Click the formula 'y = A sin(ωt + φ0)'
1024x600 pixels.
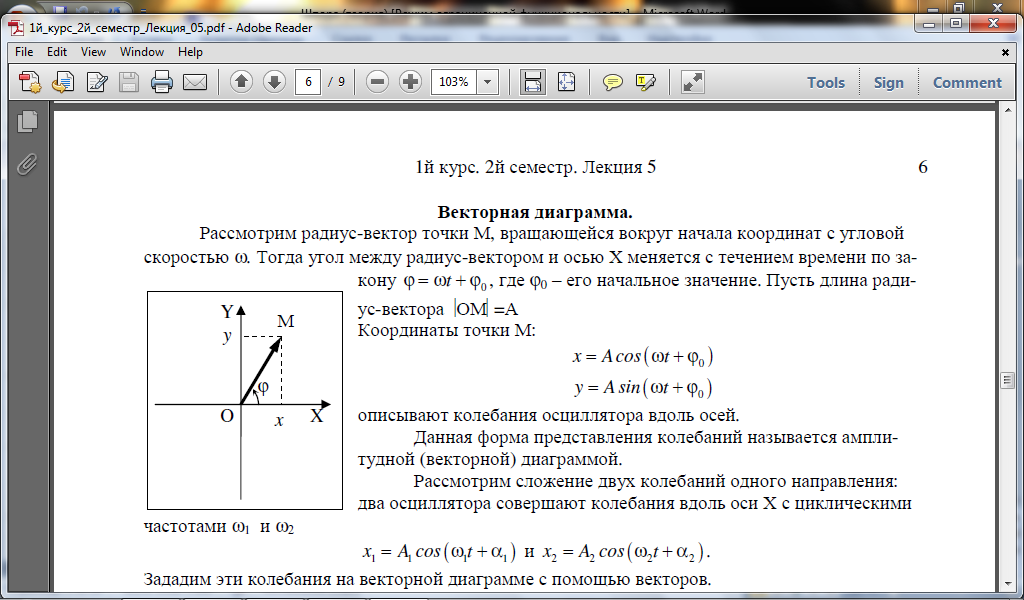pyautogui.click(x=643, y=388)
